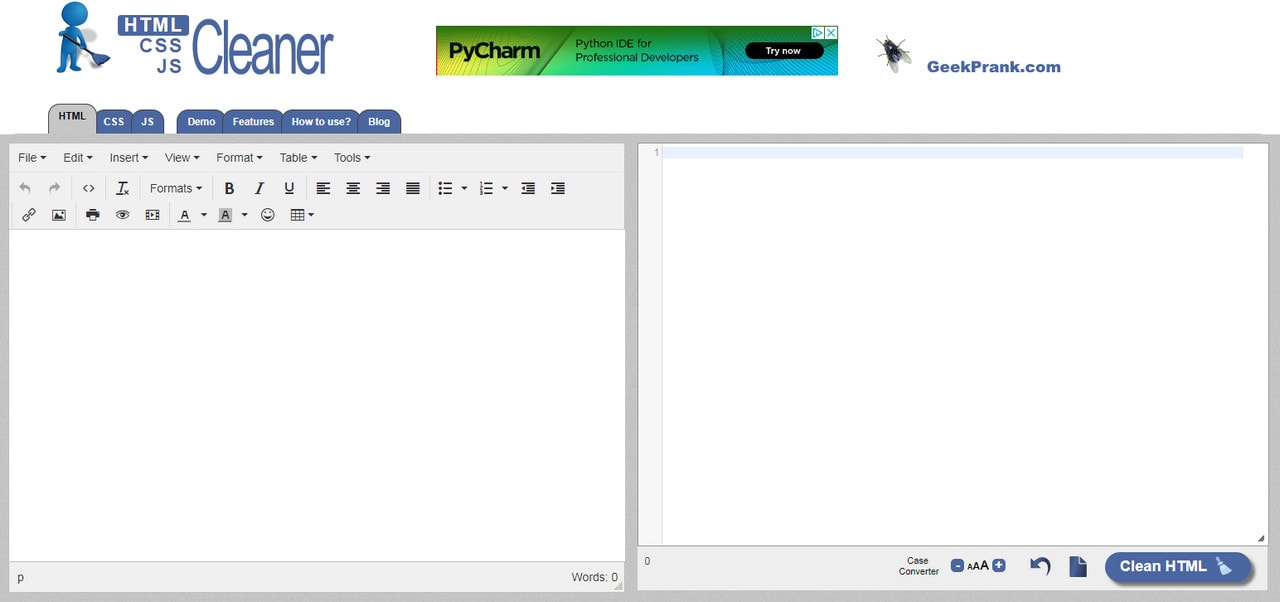Open the ad info triangle icon
Image resolution: width=1280 pixels, height=602 pixels.
(818, 33)
